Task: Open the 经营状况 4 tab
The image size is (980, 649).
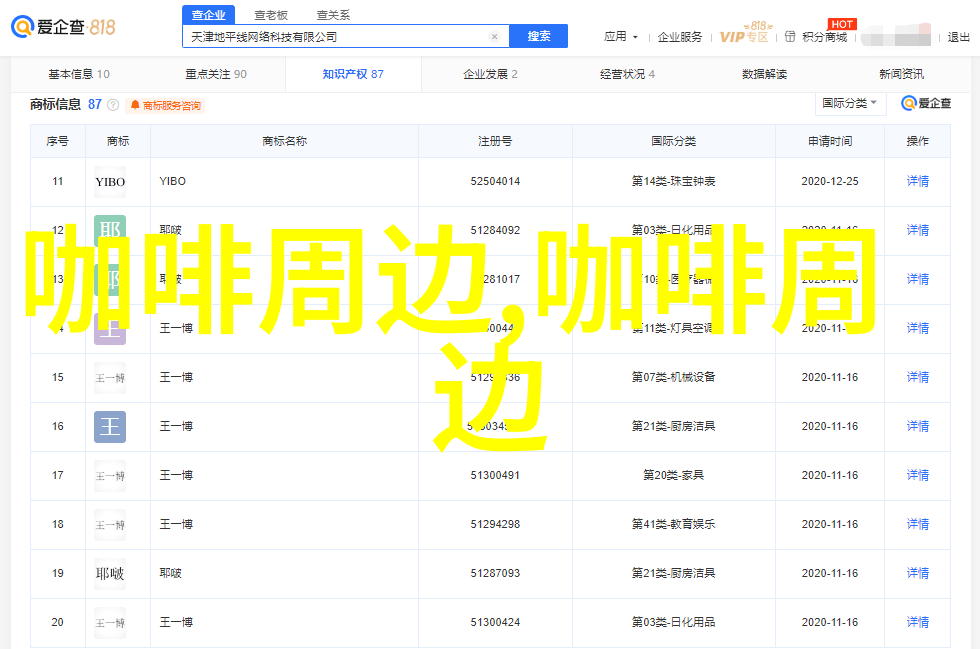Action: click(627, 74)
